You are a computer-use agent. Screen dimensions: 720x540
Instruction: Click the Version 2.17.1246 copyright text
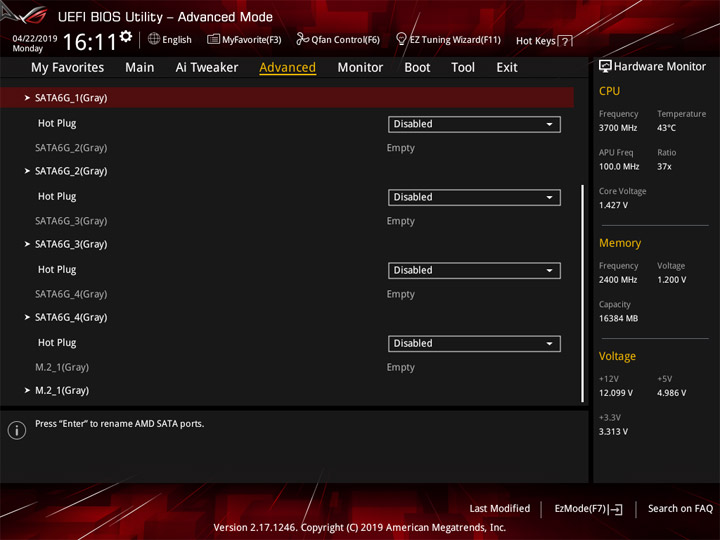point(360,527)
